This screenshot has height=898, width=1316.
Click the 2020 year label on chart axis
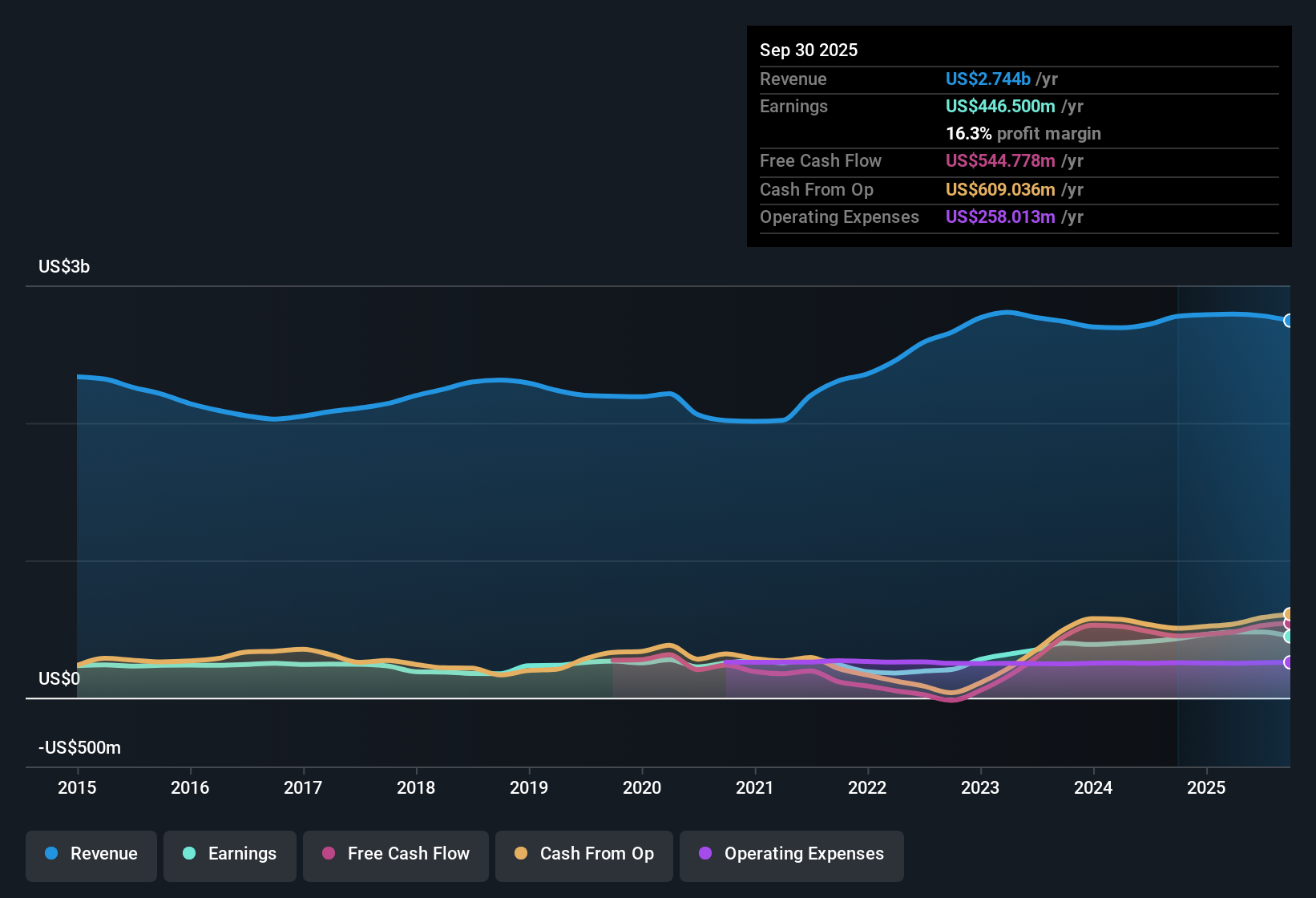pyautogui.click(x=642, y=788)
